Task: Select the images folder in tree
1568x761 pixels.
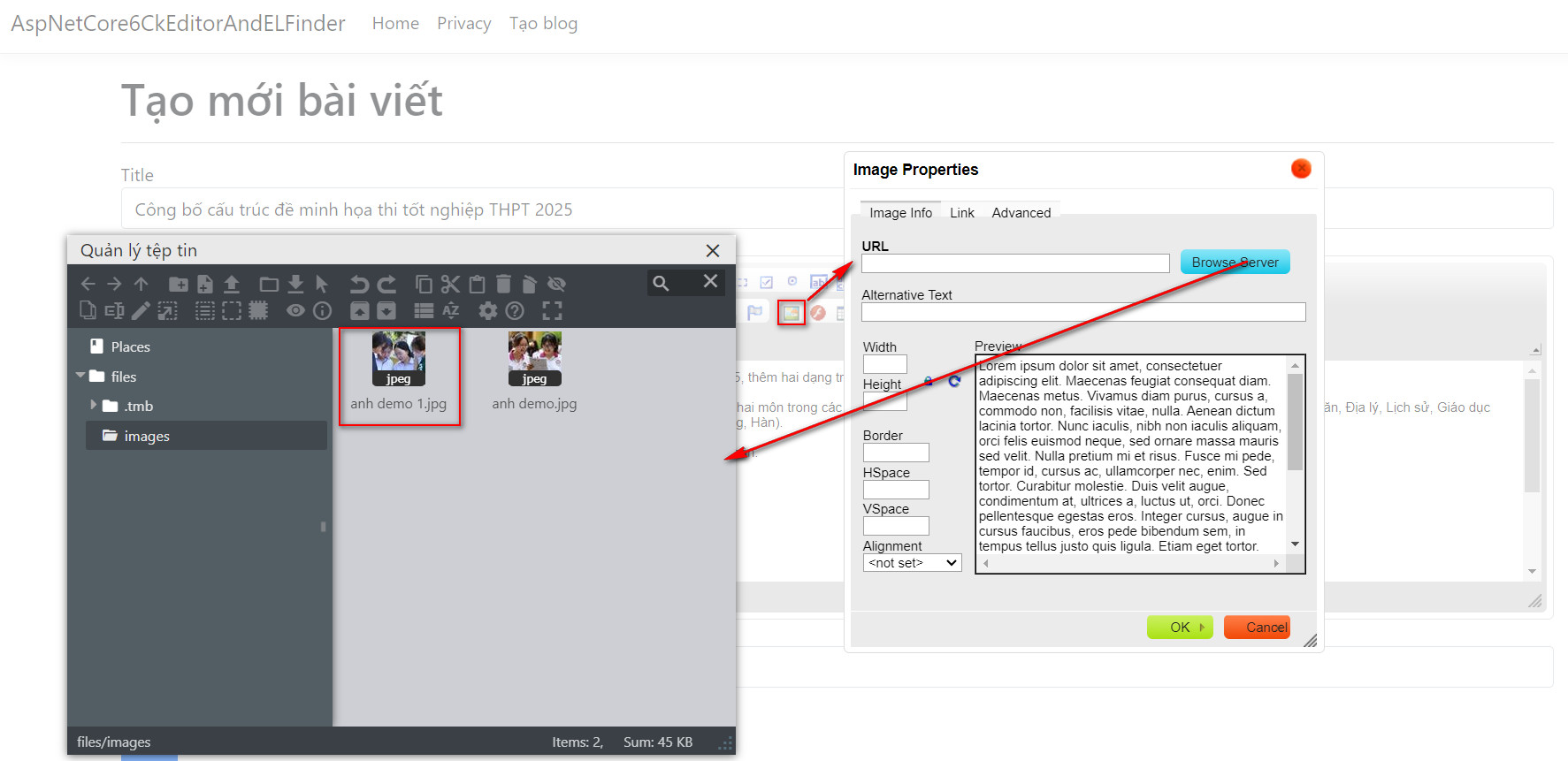Action: point(206,436)
